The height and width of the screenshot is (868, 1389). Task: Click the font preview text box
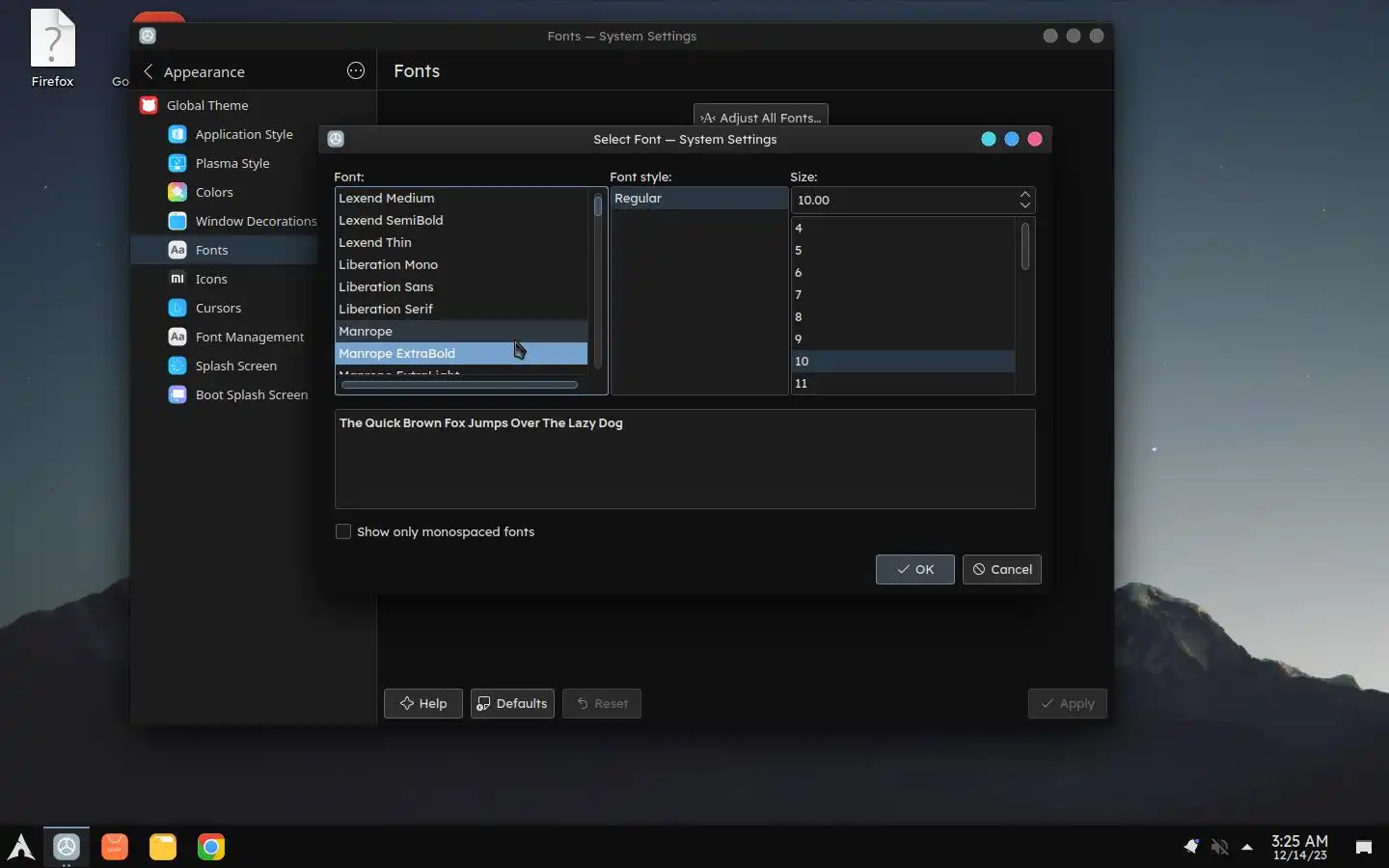click(x=685, y=459)
